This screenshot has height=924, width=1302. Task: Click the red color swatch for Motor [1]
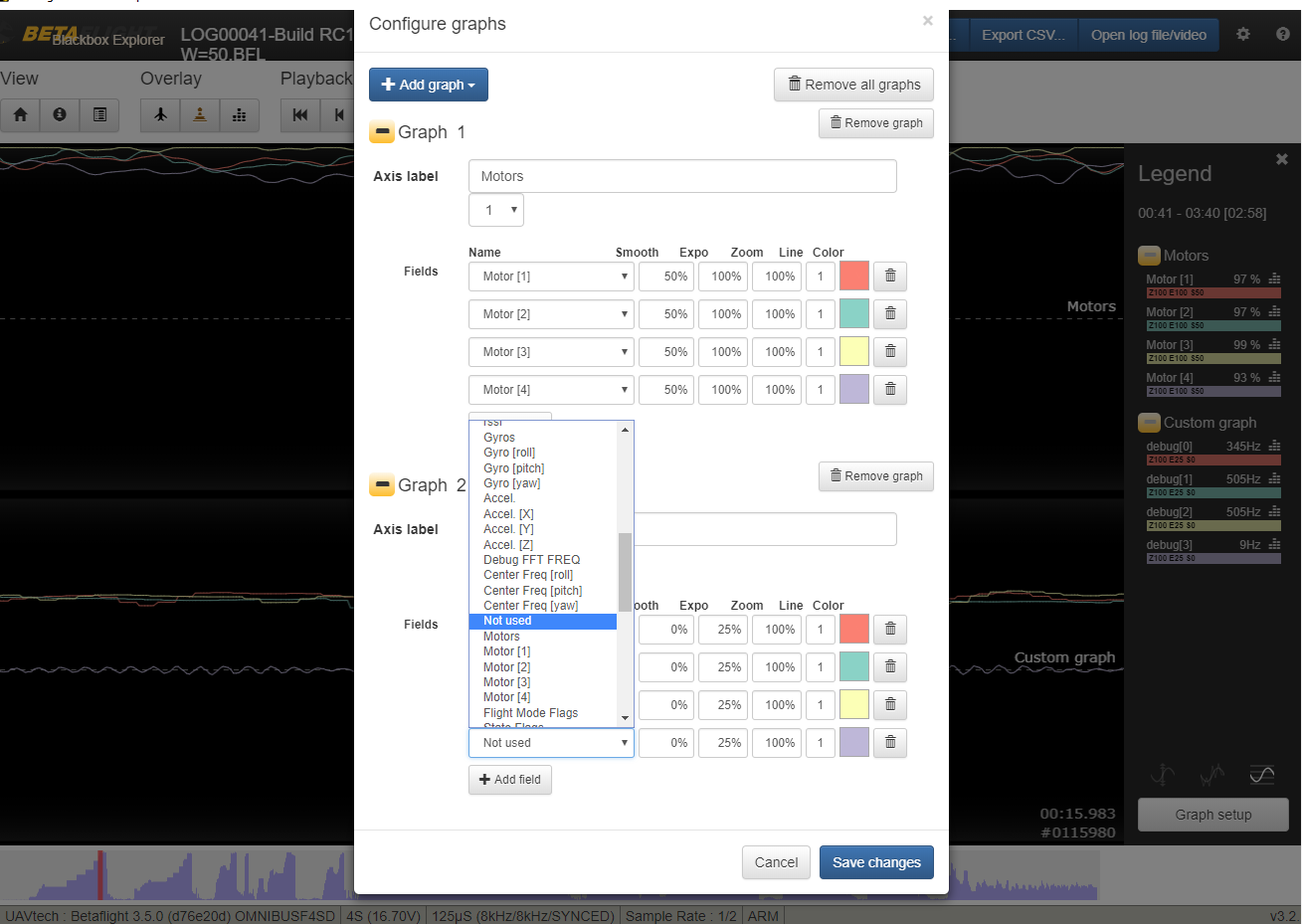[x=853, y=276]
